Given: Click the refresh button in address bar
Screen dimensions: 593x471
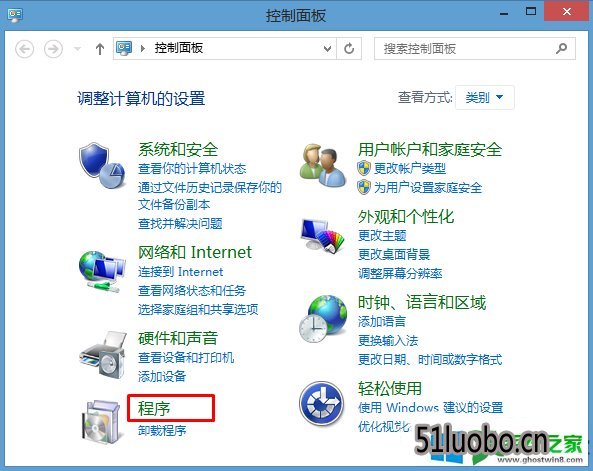Looking at the screenshot, I should tap(349, 48).
